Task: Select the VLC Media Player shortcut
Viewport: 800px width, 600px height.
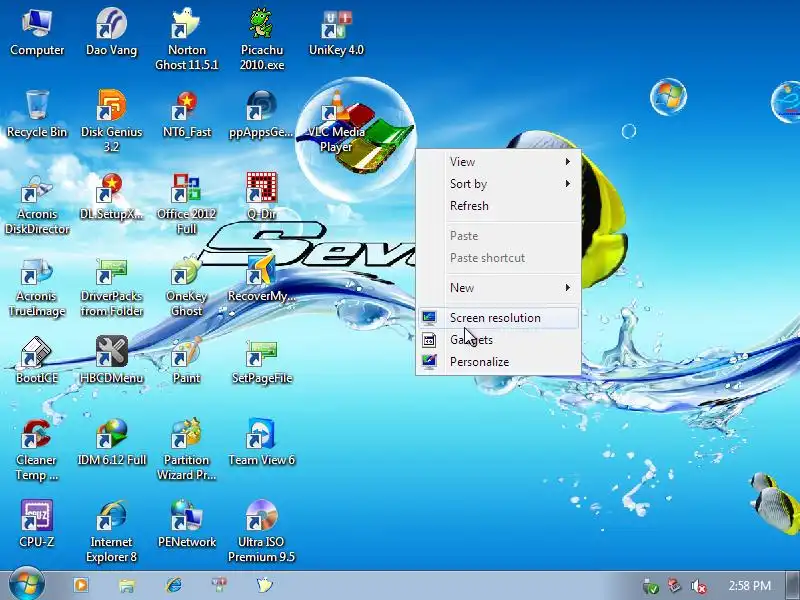Action: click(336, 120)
